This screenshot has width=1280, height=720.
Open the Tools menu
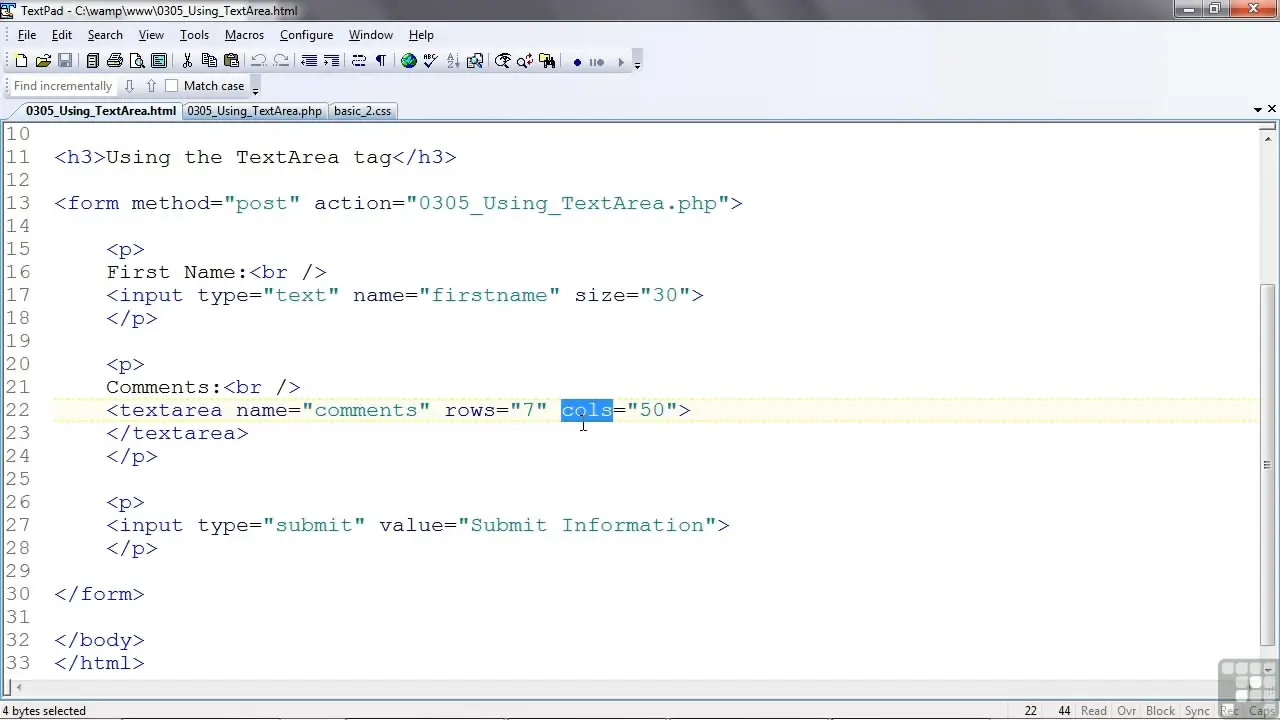pyautogui.click(x=194, y=35)
